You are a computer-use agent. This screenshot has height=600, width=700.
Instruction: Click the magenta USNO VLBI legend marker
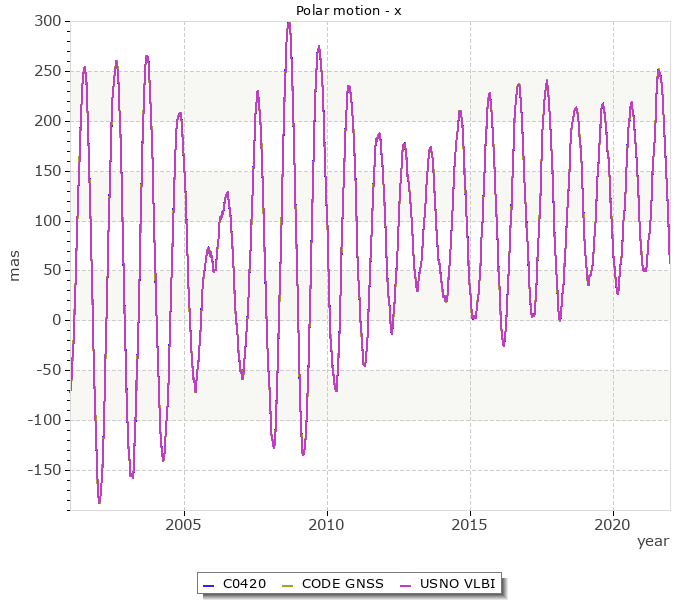406,584
